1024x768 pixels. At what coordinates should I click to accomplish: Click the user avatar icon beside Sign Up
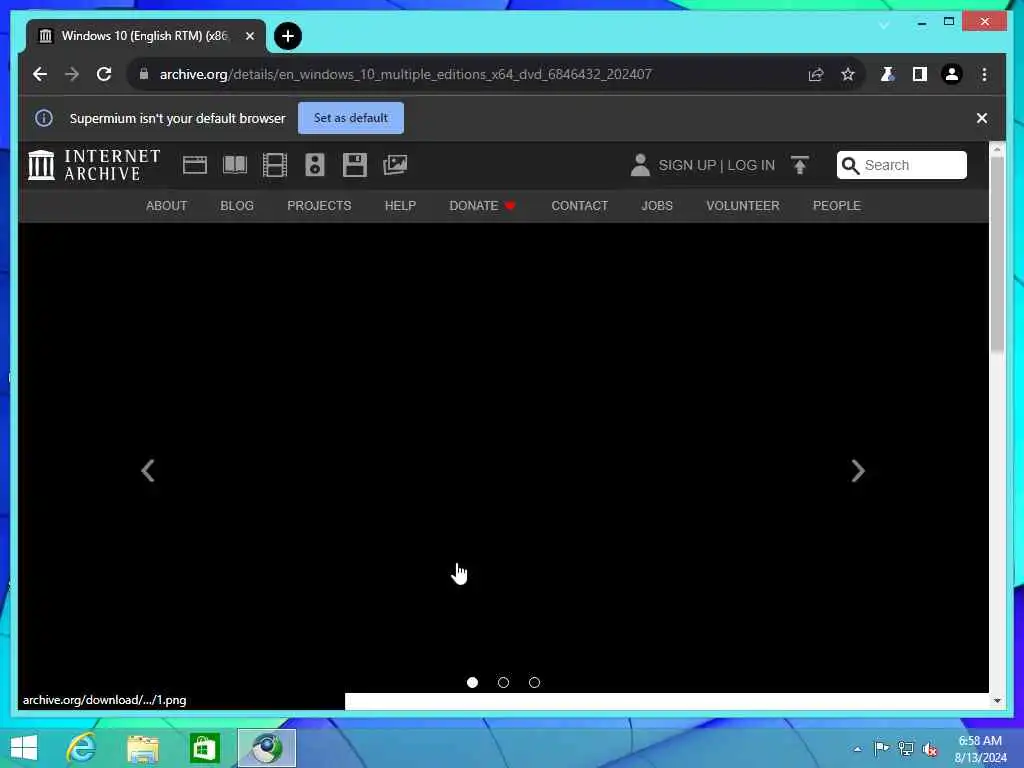(640, 165)
